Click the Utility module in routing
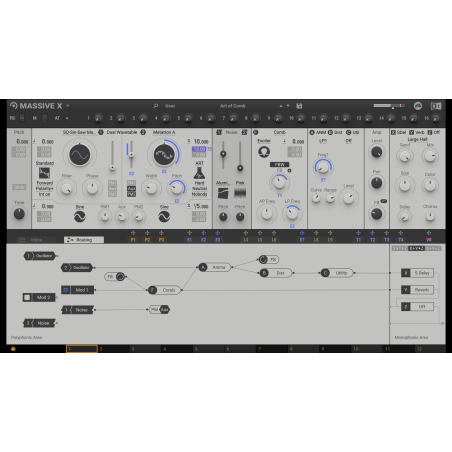Screen dimensions: 452x452 click(337, 273)
